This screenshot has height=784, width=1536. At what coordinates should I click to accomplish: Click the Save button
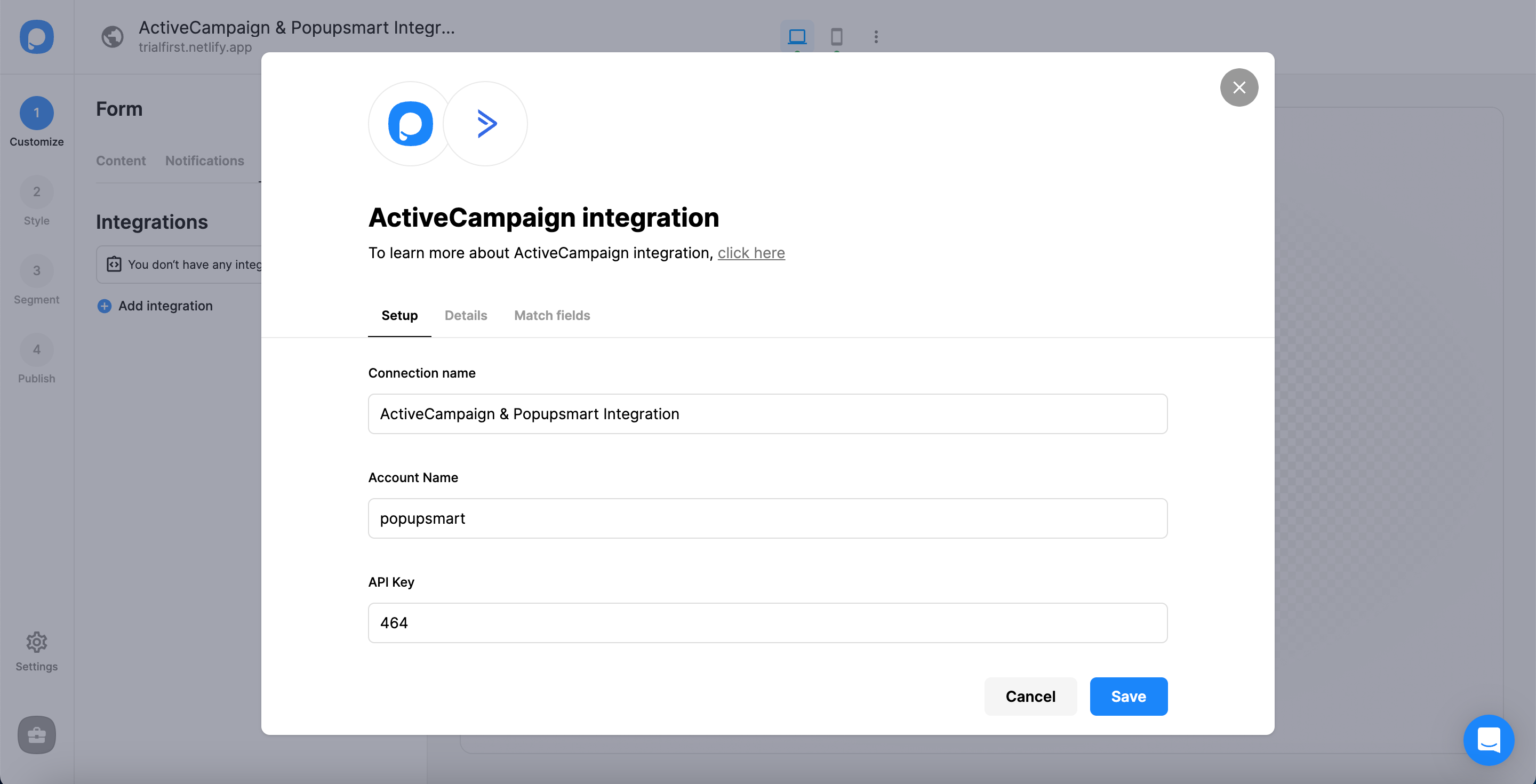(1128, 697)
